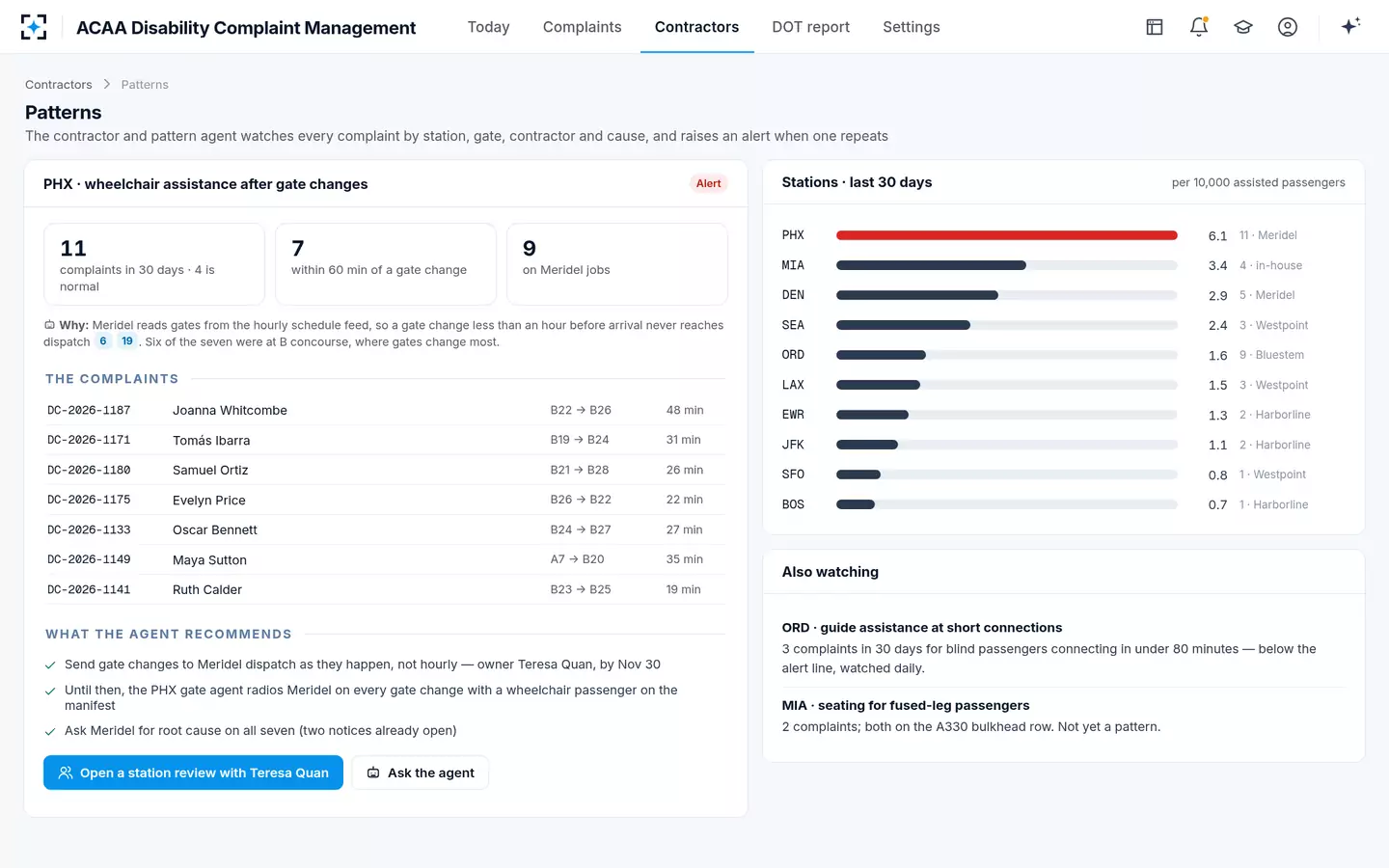Click the '9 on Meridel jobs' card
The width and height of the screenshot is (1389, 868).
click(x=617, y=264)
